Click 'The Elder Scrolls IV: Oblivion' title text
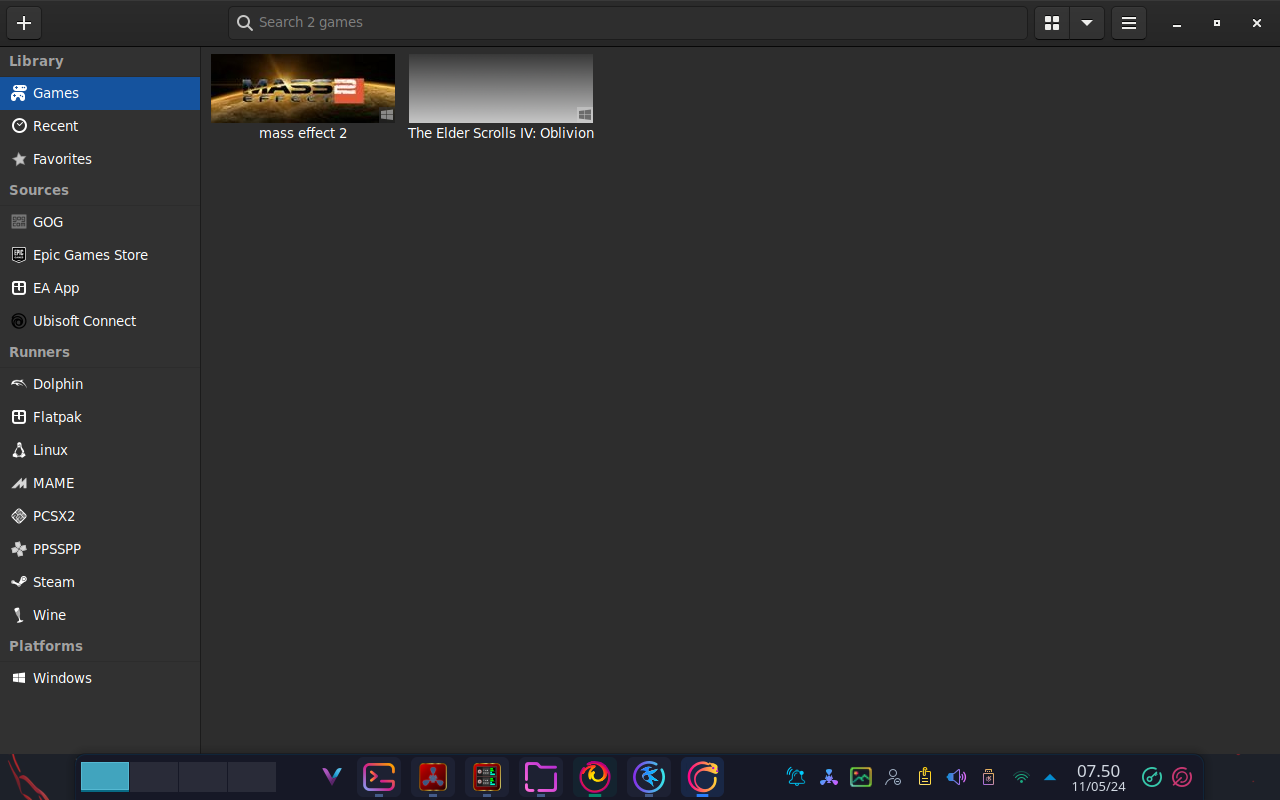 (501, 133)
